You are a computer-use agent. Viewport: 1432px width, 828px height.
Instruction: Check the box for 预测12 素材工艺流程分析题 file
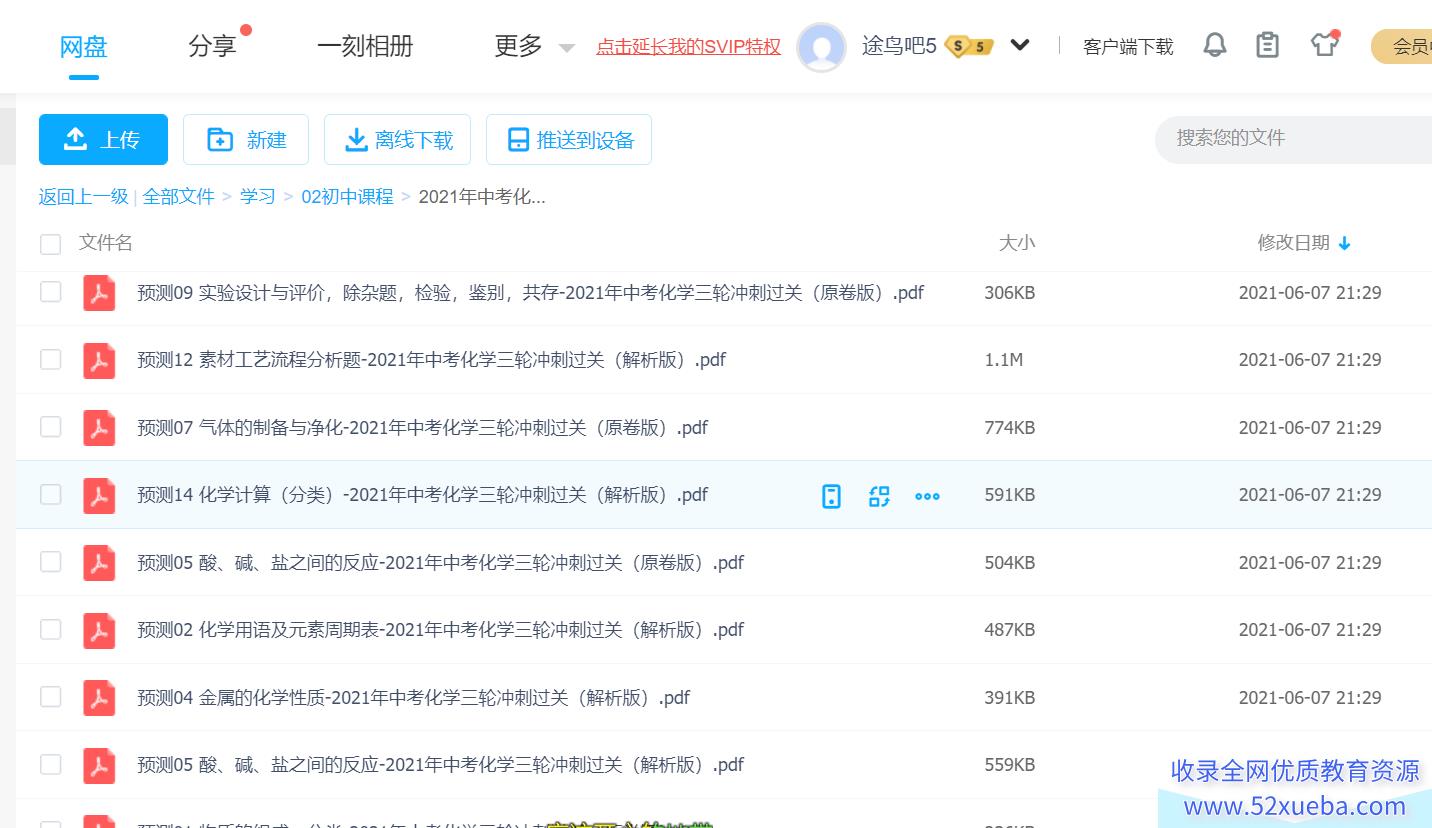coord(50,359)
